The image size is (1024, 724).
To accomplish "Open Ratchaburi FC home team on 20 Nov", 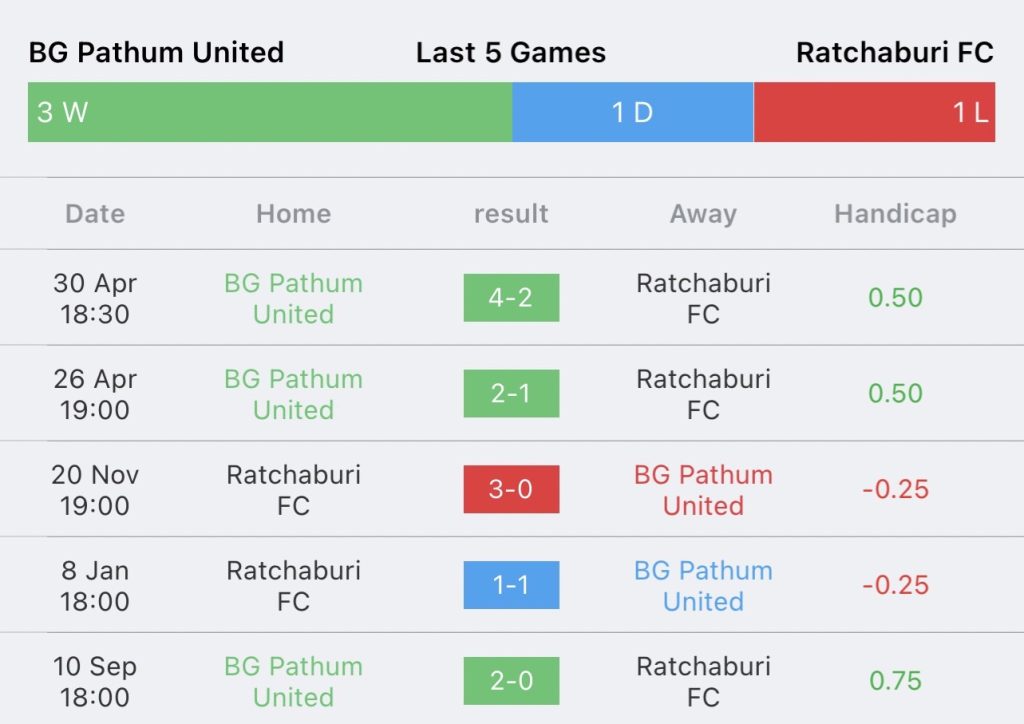I will pyautogui.click(x=293, y=490).
